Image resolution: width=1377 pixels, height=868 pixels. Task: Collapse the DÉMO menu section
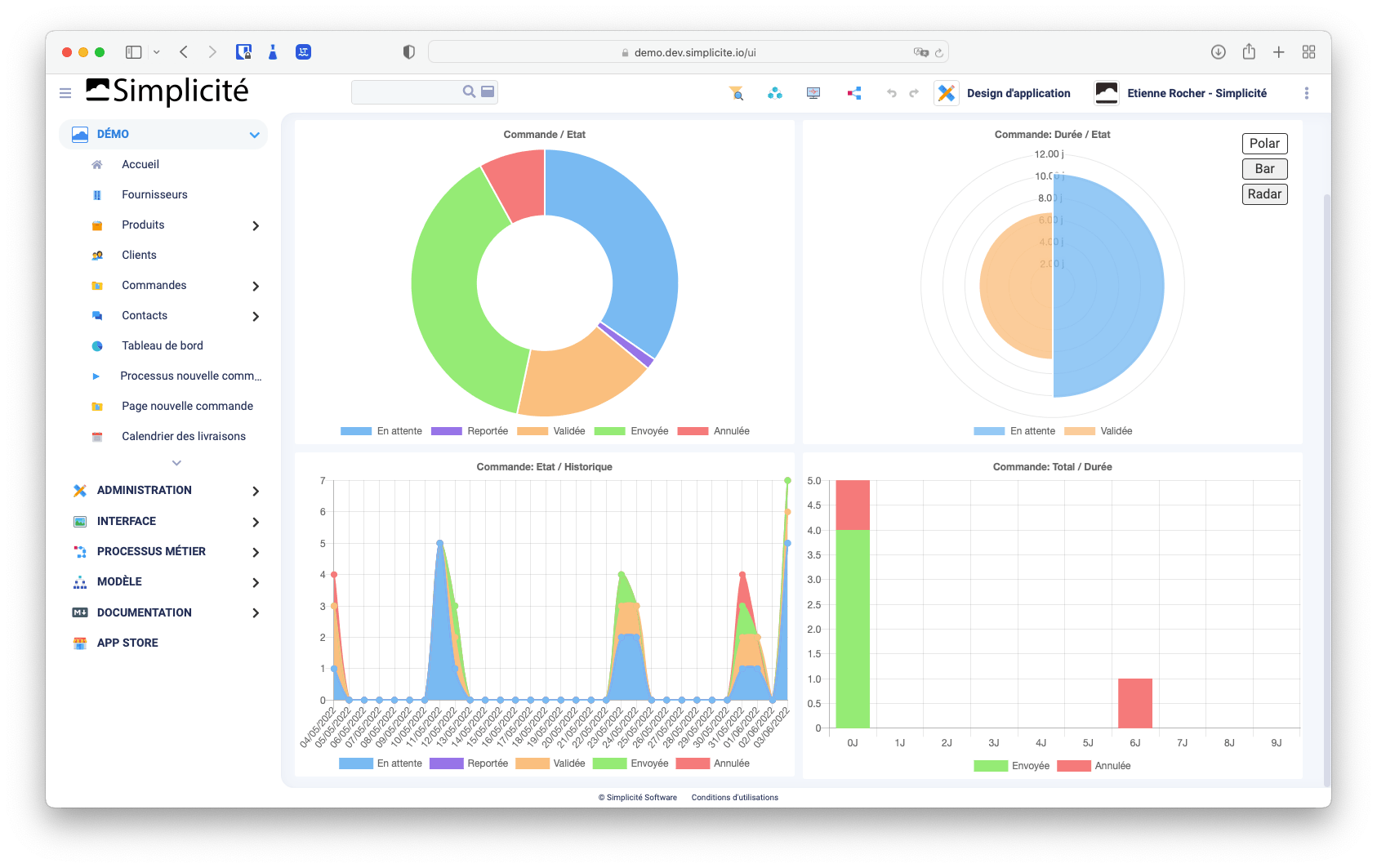(255, 135)
